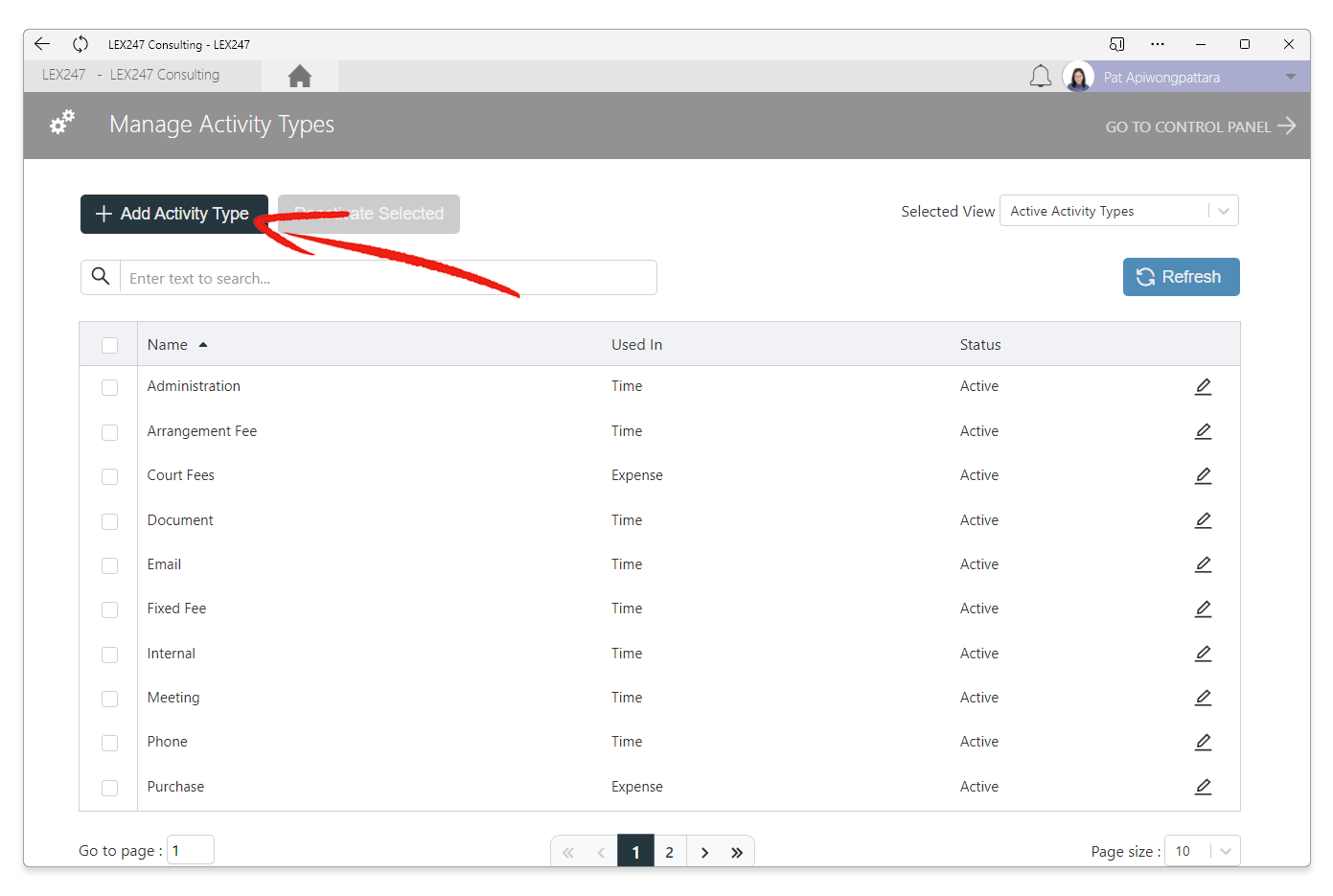
Task: Click the search magnifier icon
Action: tap(101, 277)
